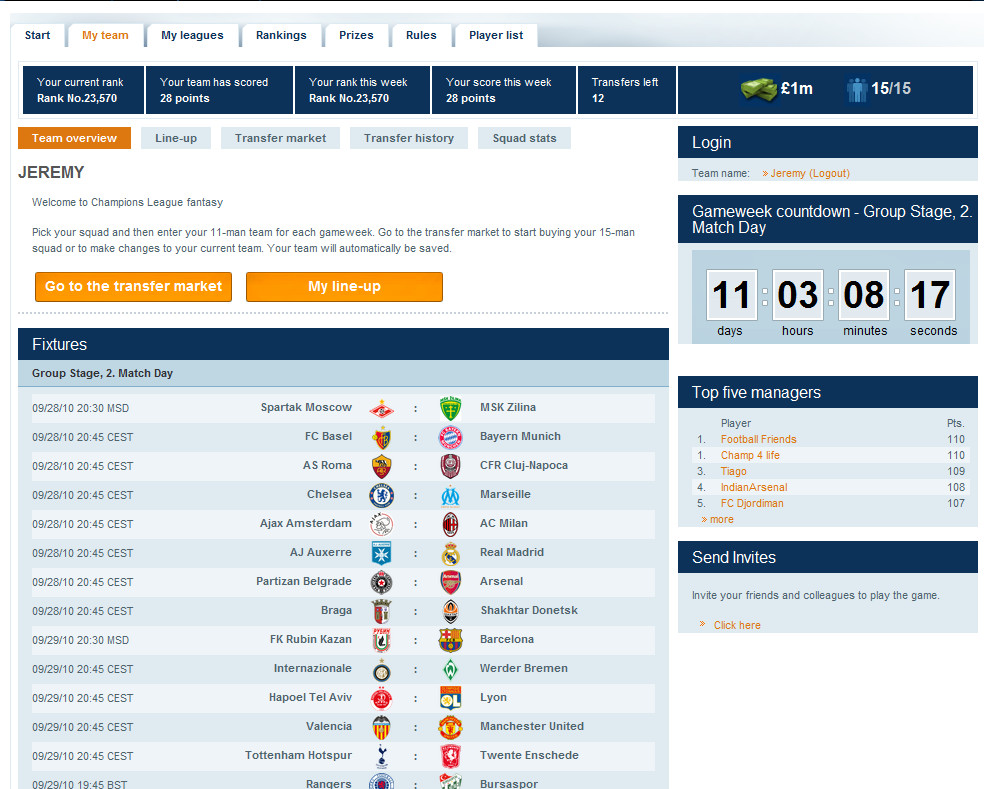Click the Marseille club crest

[x=451, y=495]
